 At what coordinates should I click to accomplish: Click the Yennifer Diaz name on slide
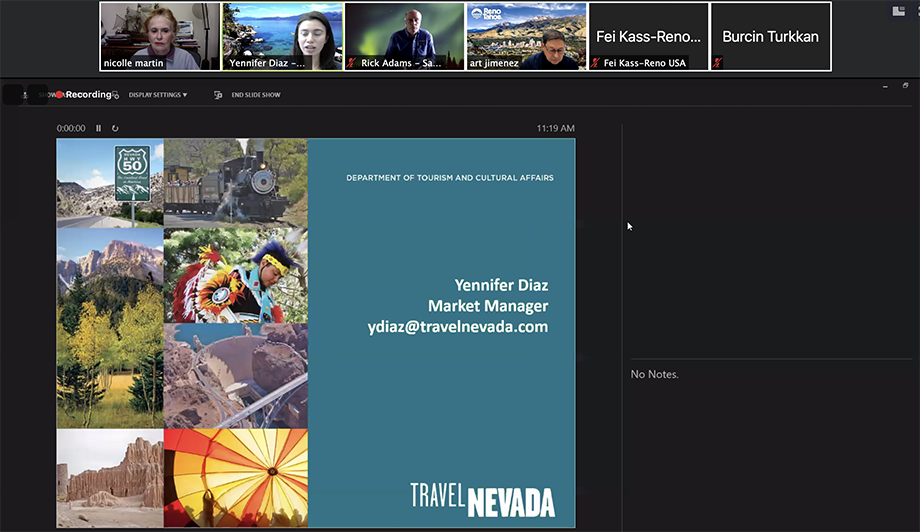pos(501,285)
